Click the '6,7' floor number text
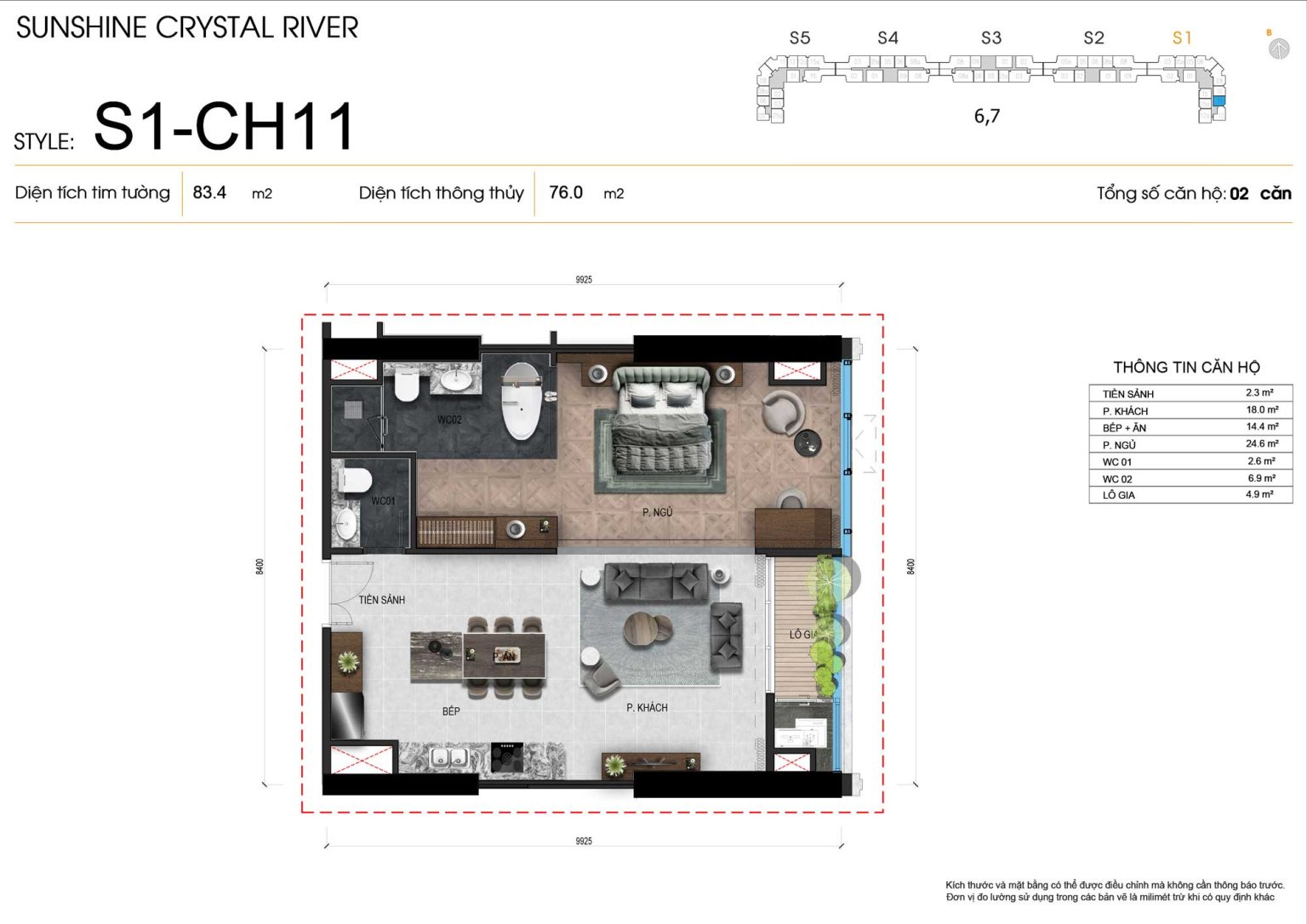Image resolution: width=1307 pixels, height=924 pixels. tap(987, 116)
